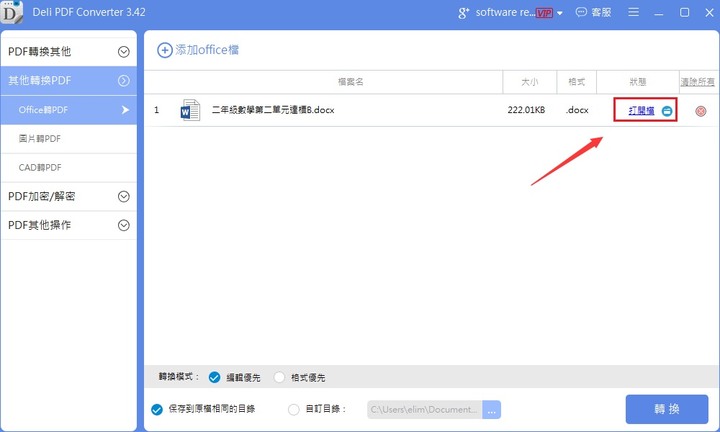
Task: Select 編輯優先 conversion mode
Action: coord(214,377)
